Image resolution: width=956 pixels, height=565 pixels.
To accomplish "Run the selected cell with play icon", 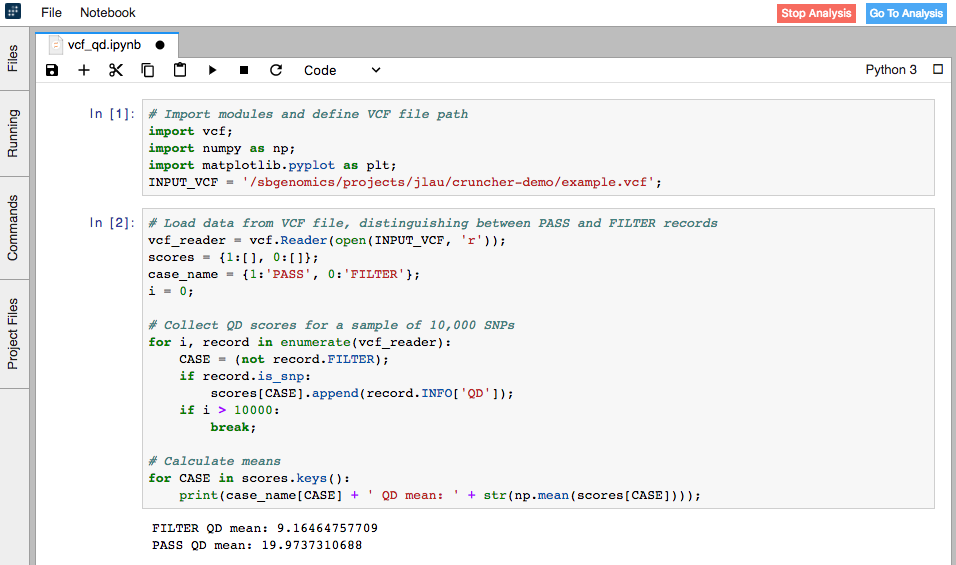I will click(212, 70).
